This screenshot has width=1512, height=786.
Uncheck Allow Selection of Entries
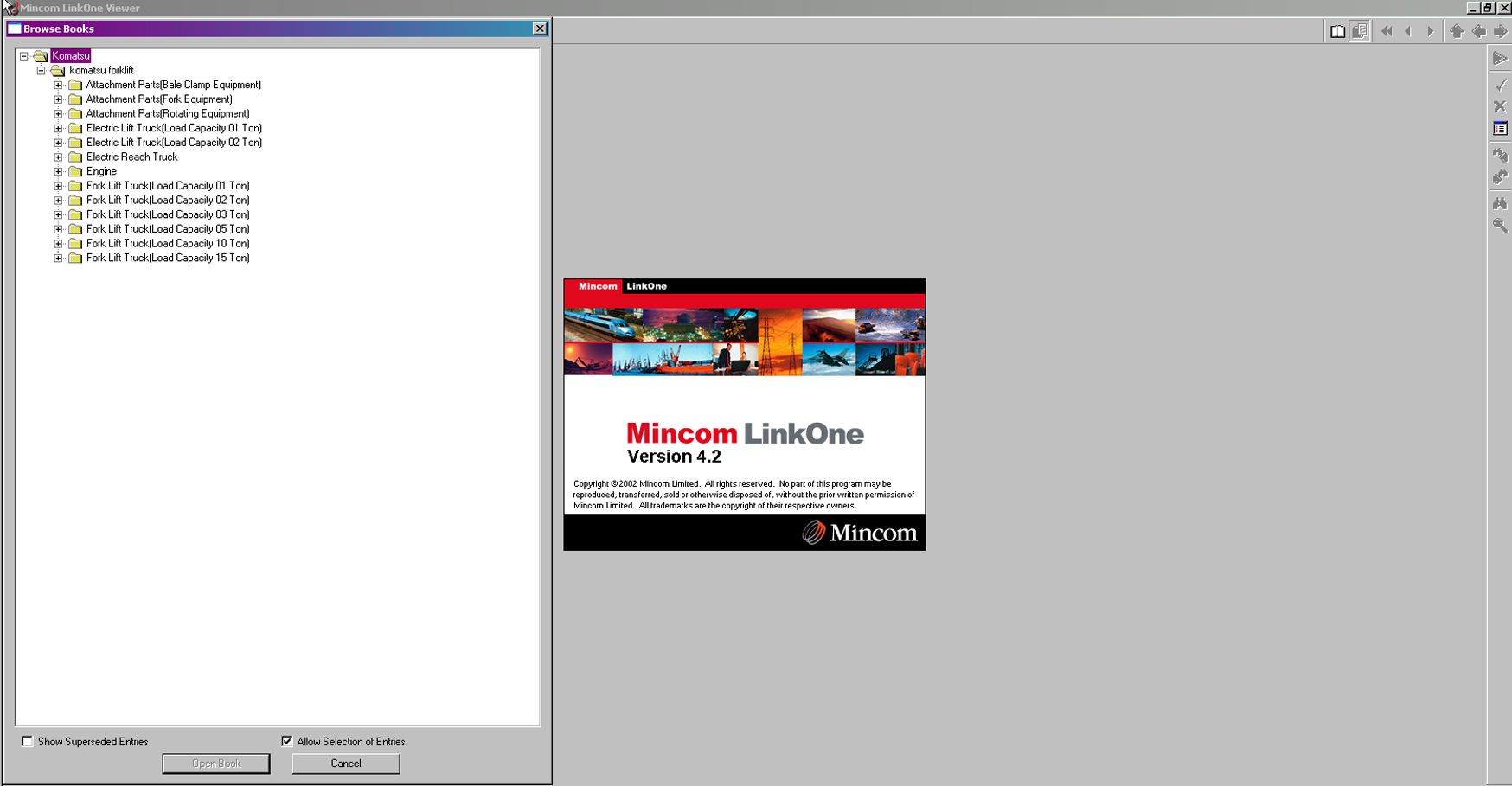[287, 742]
